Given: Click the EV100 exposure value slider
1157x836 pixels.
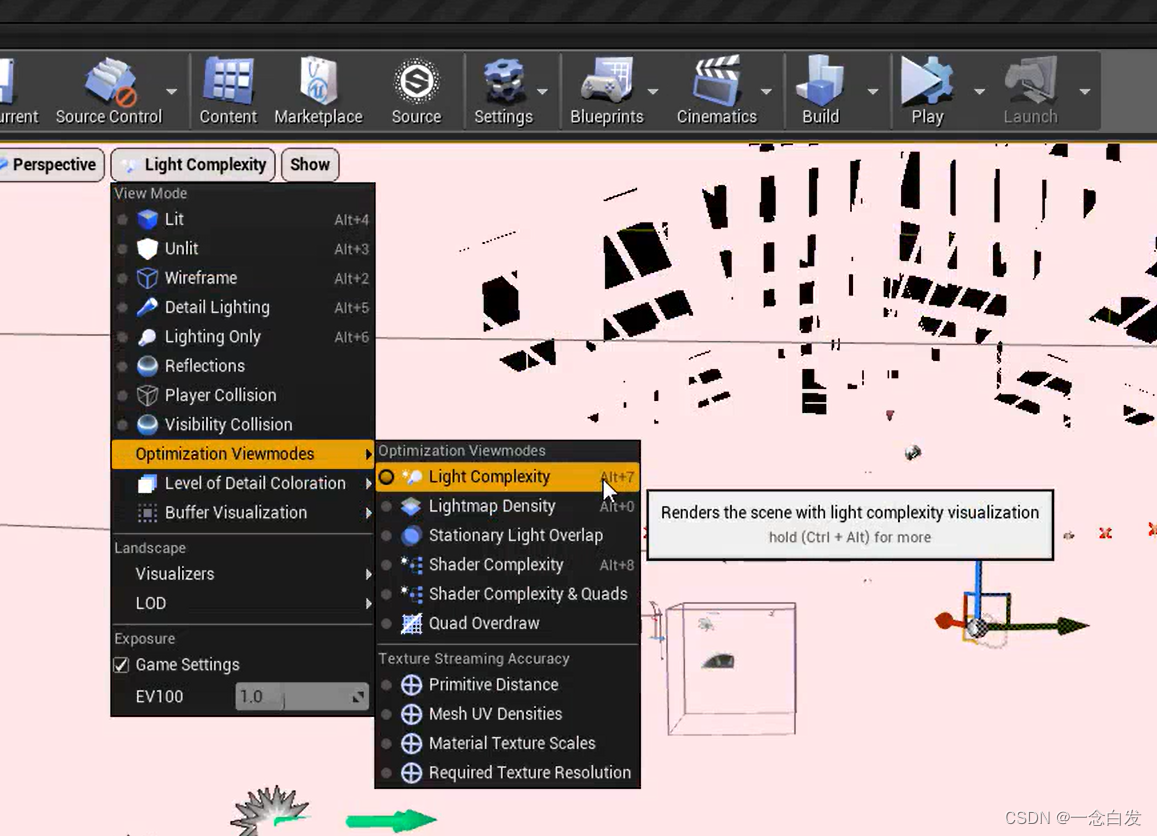Looking at the screenshot, I should click(x=302, y=697).
